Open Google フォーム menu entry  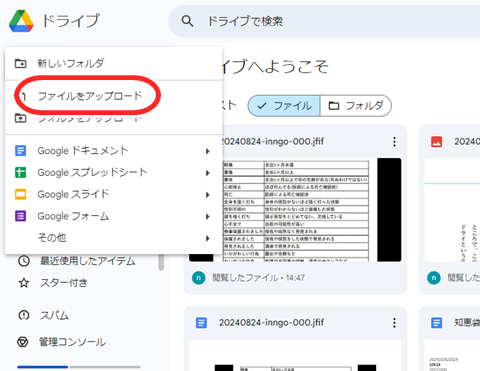tap(114, 216)
